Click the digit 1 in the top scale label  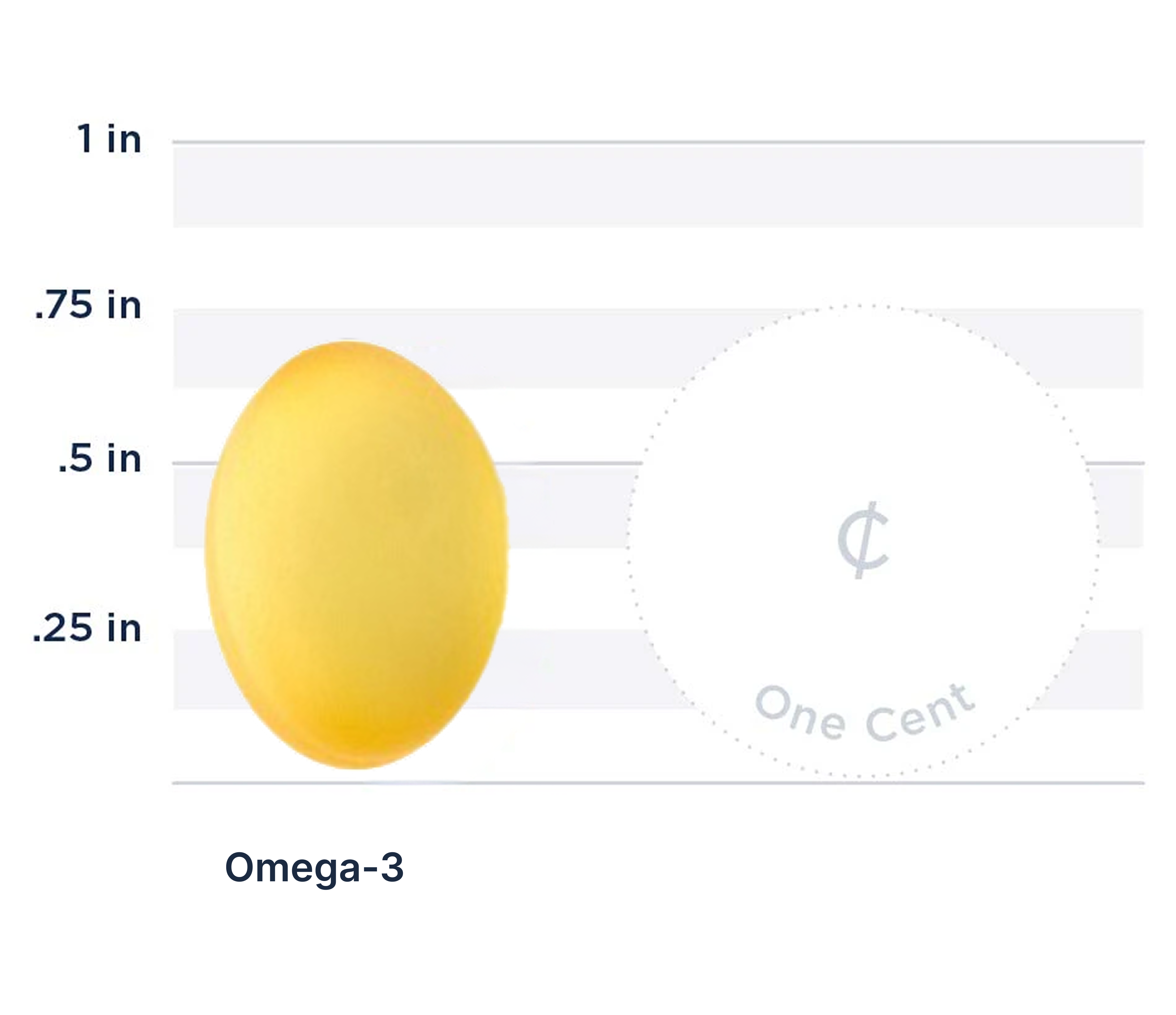coord(85,139)
